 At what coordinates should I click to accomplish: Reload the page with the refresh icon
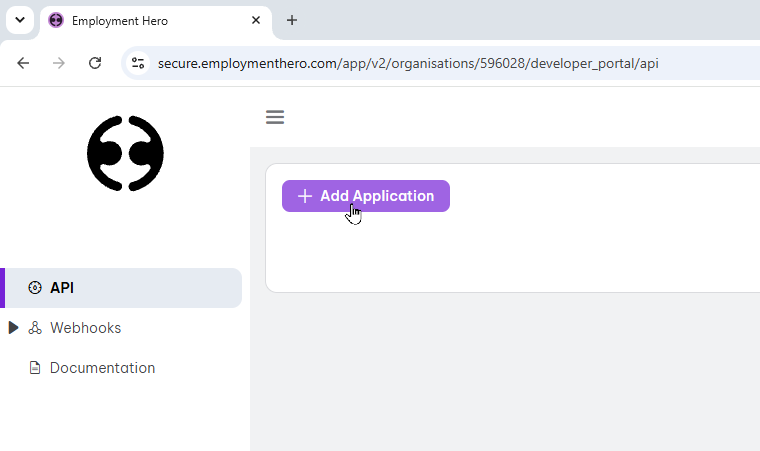click(95, 63)
